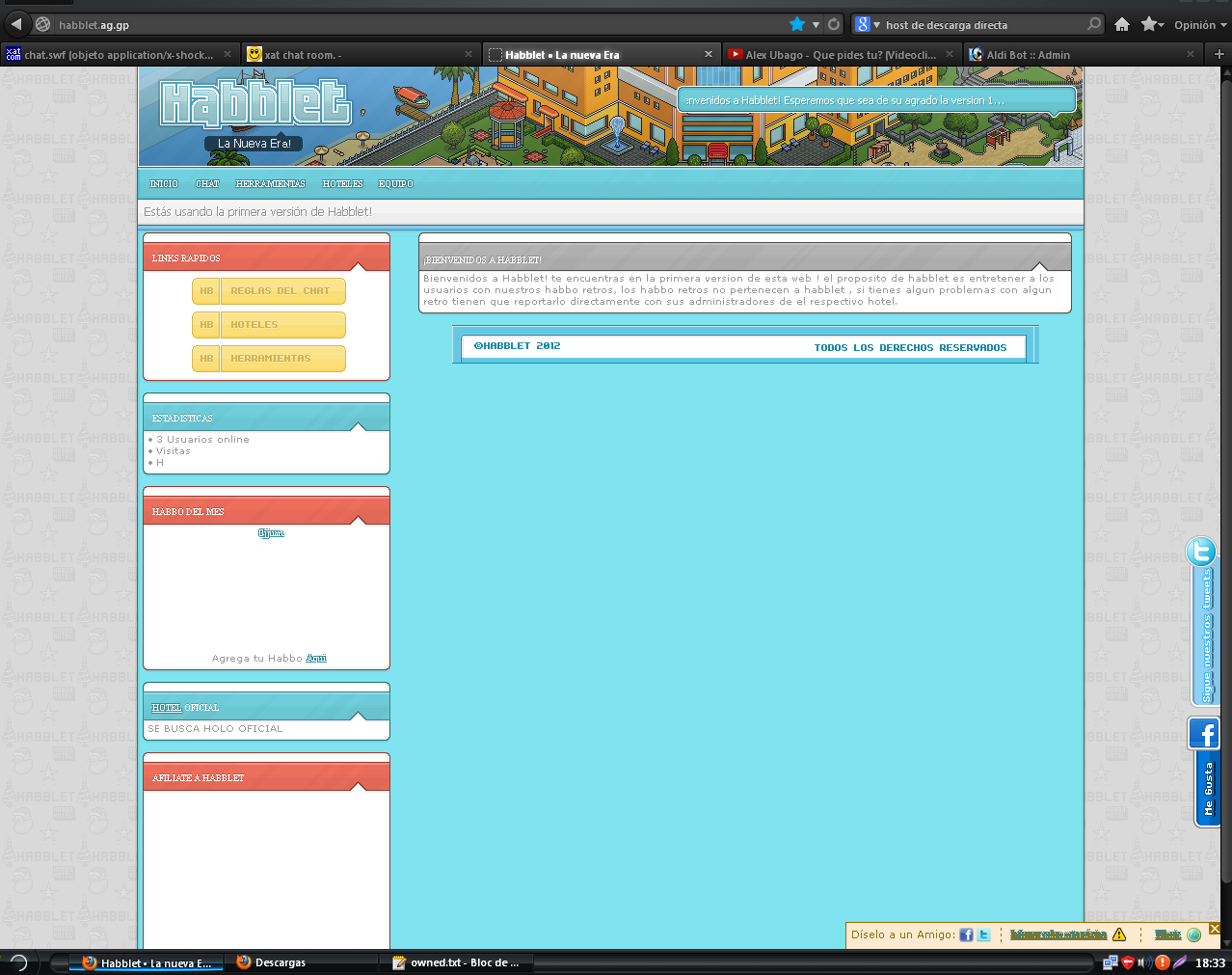This screenshot has height=975, width=1232.
Task: Click the '©HABBLET 2012' footer text
Action: (517, 346)
